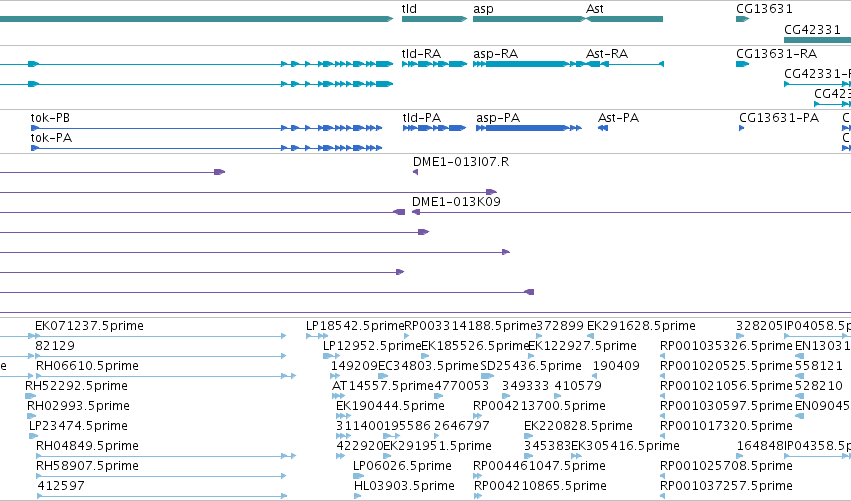This screenshot has height=501, width=851.
Task: Click the 190409 feature label
Action: pyautogui.click(x=616, y=366)
